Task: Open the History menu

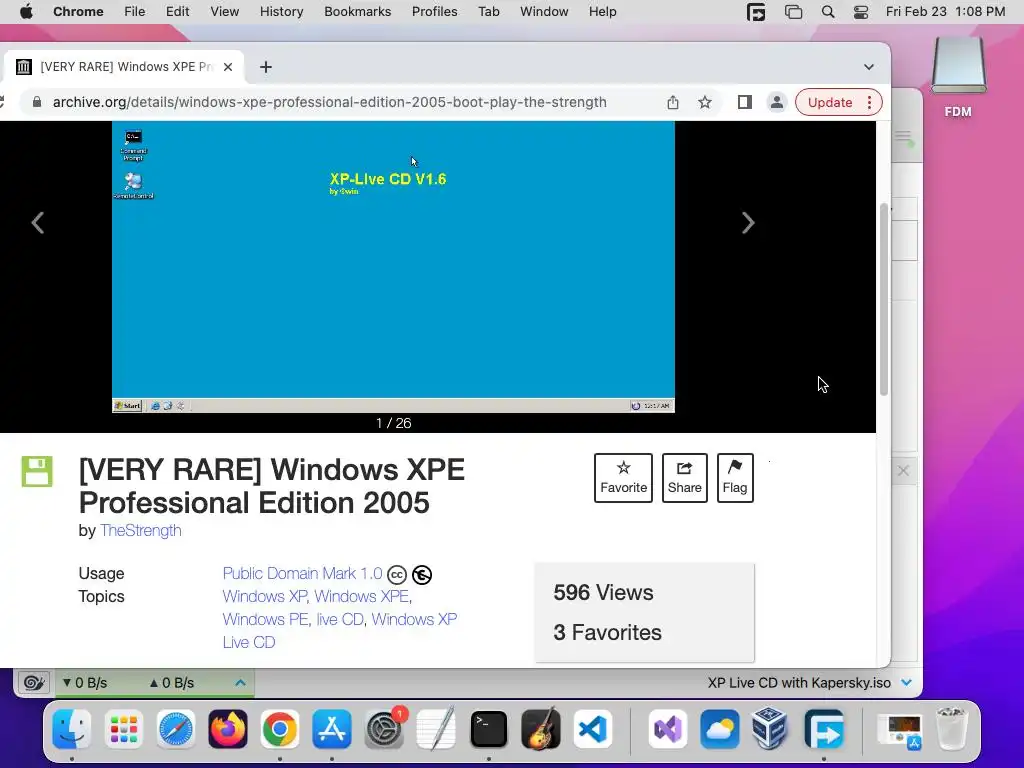Action: pyautogui.click(x=281, y=12)
